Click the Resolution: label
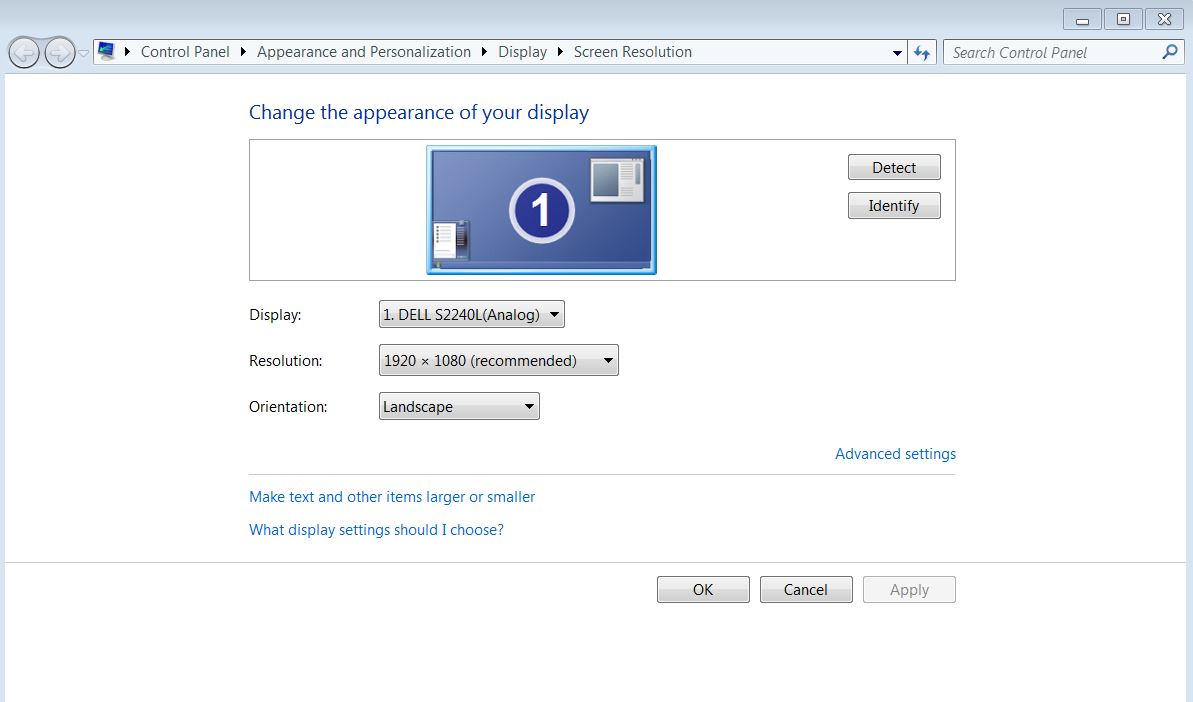The image size is (1193, 702). 285,361
